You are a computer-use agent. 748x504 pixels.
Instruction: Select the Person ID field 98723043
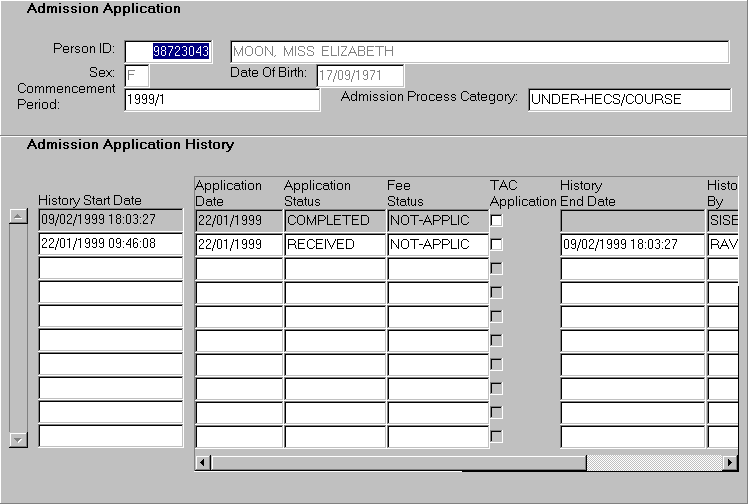click(168, 51)
